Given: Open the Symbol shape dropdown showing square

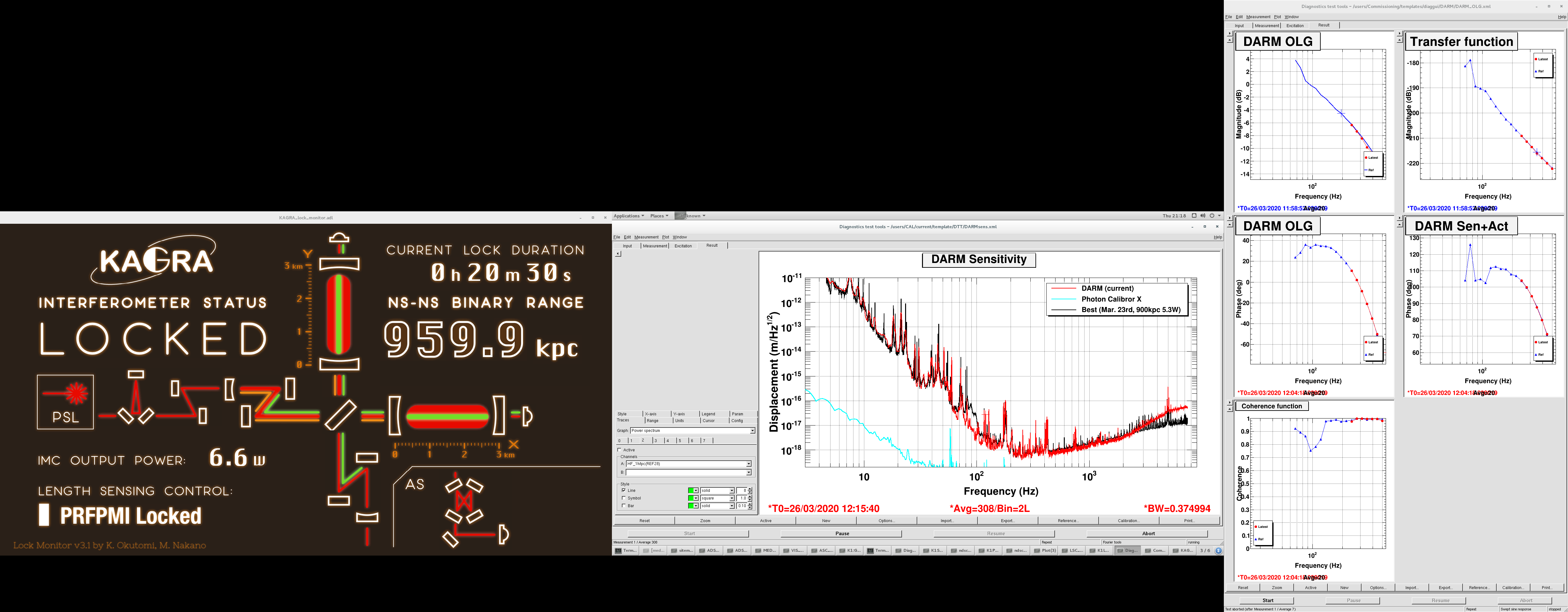Looking at the screenshot, I should coord(717,498).
